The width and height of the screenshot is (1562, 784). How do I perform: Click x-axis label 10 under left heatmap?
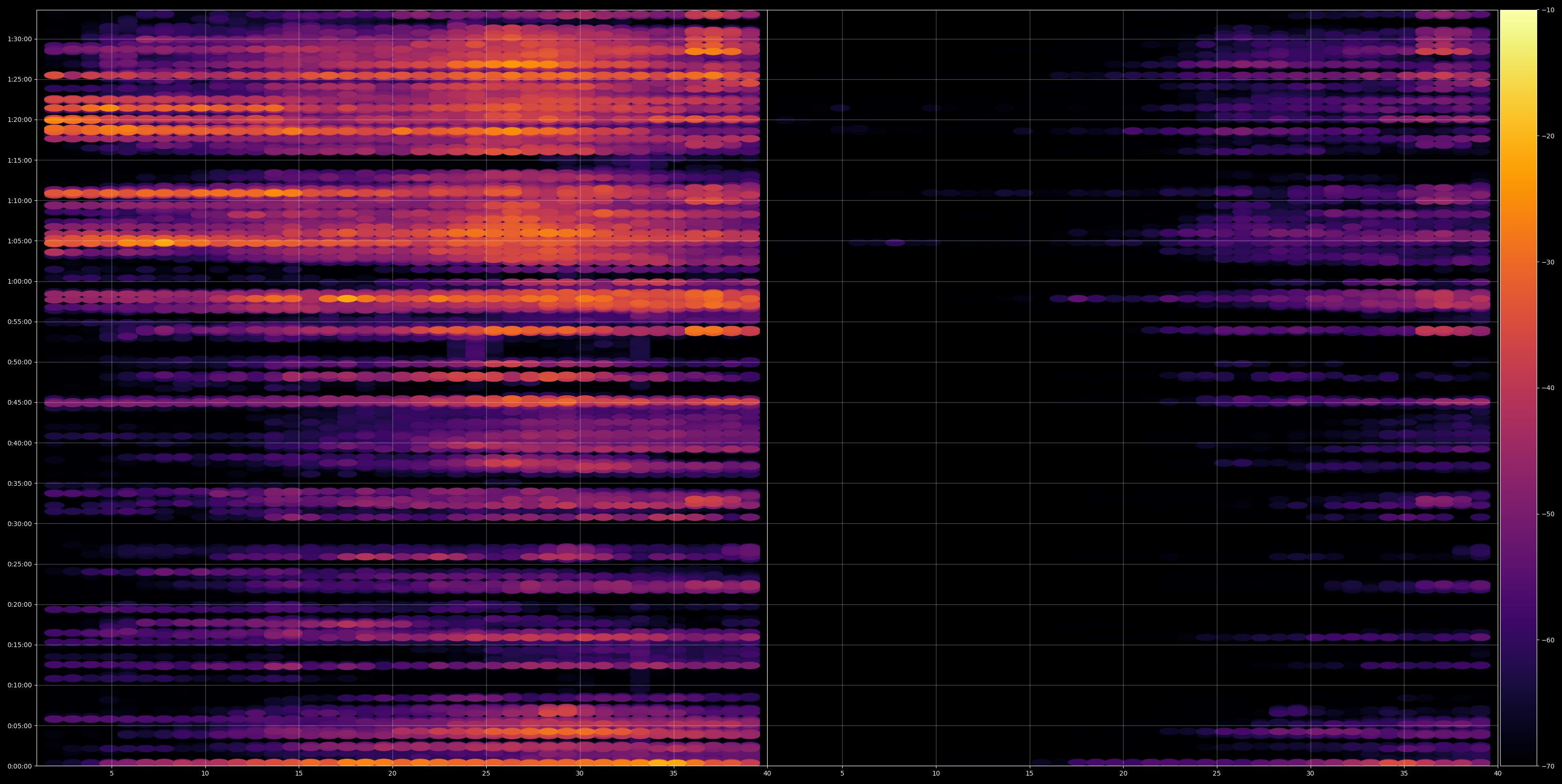[205, 774]
